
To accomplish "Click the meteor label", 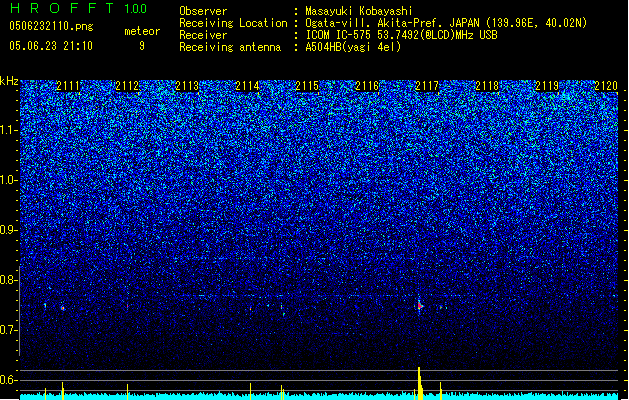I will 142,31.
